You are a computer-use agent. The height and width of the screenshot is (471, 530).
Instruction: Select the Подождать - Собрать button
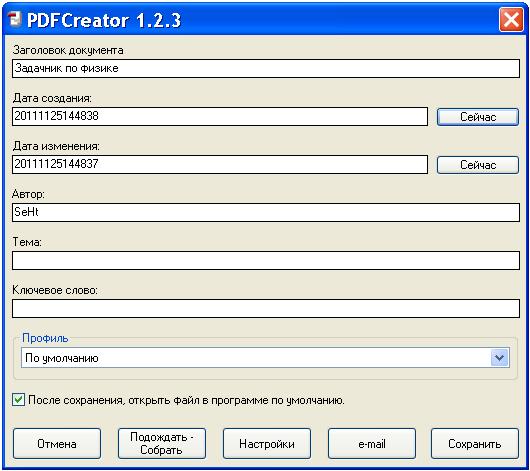162,444
